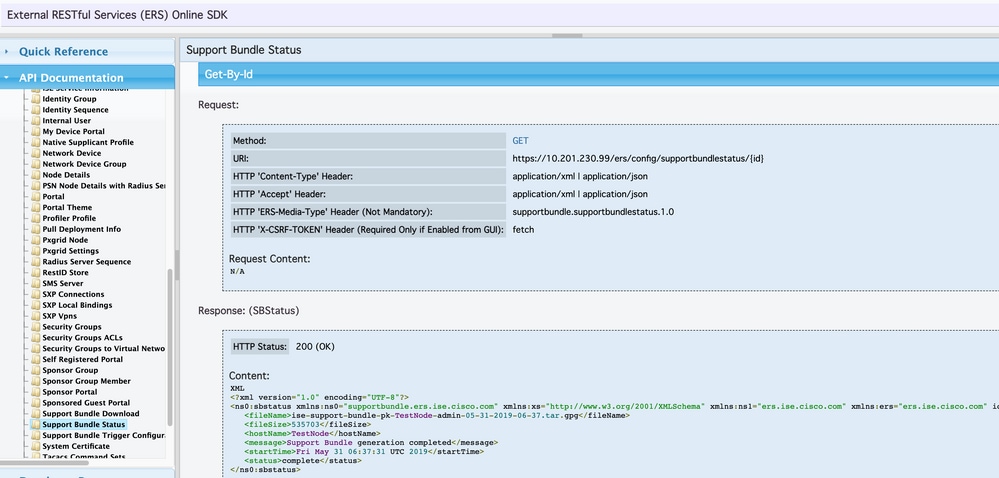999x478 pixels.
Task: Select Identity Sequence in the tree
Action: point(75,110)
